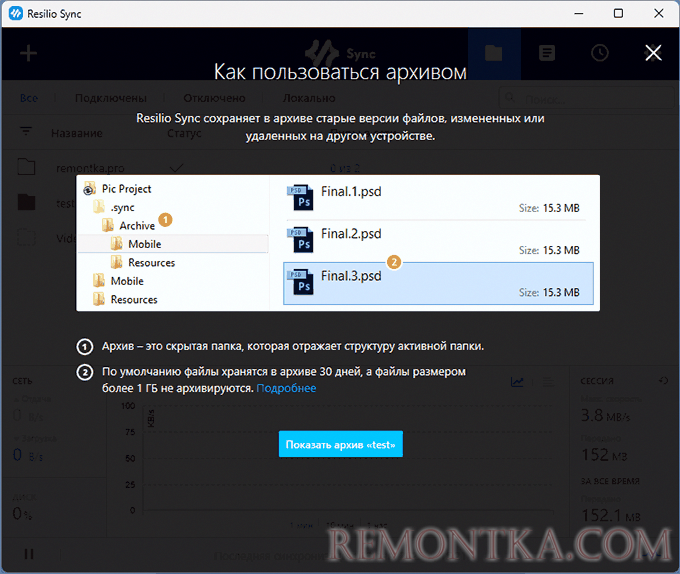Click the chart view icon above graph
Viewport: 680px width, 574px height.
517,382
